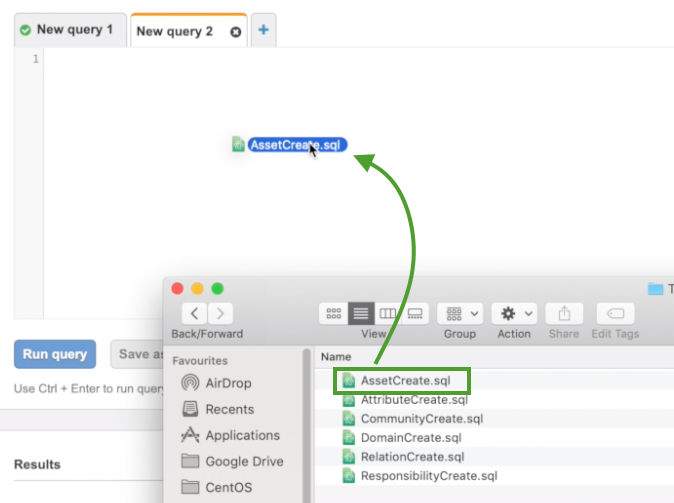The image size is (674, 503).
Task: Switch Finder to gallery view
Action: tap(416, 314)
